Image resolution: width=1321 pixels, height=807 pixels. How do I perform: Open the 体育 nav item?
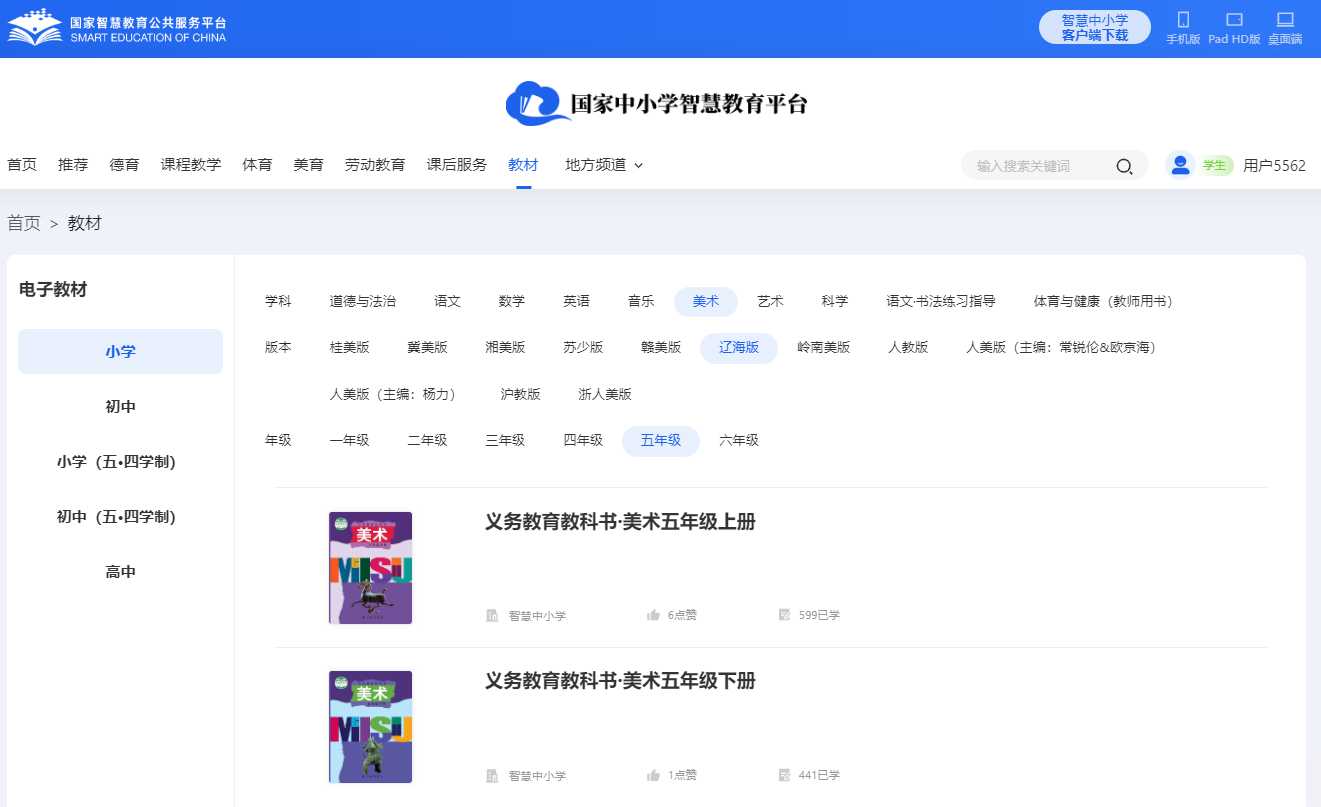(x=257, y=165)
